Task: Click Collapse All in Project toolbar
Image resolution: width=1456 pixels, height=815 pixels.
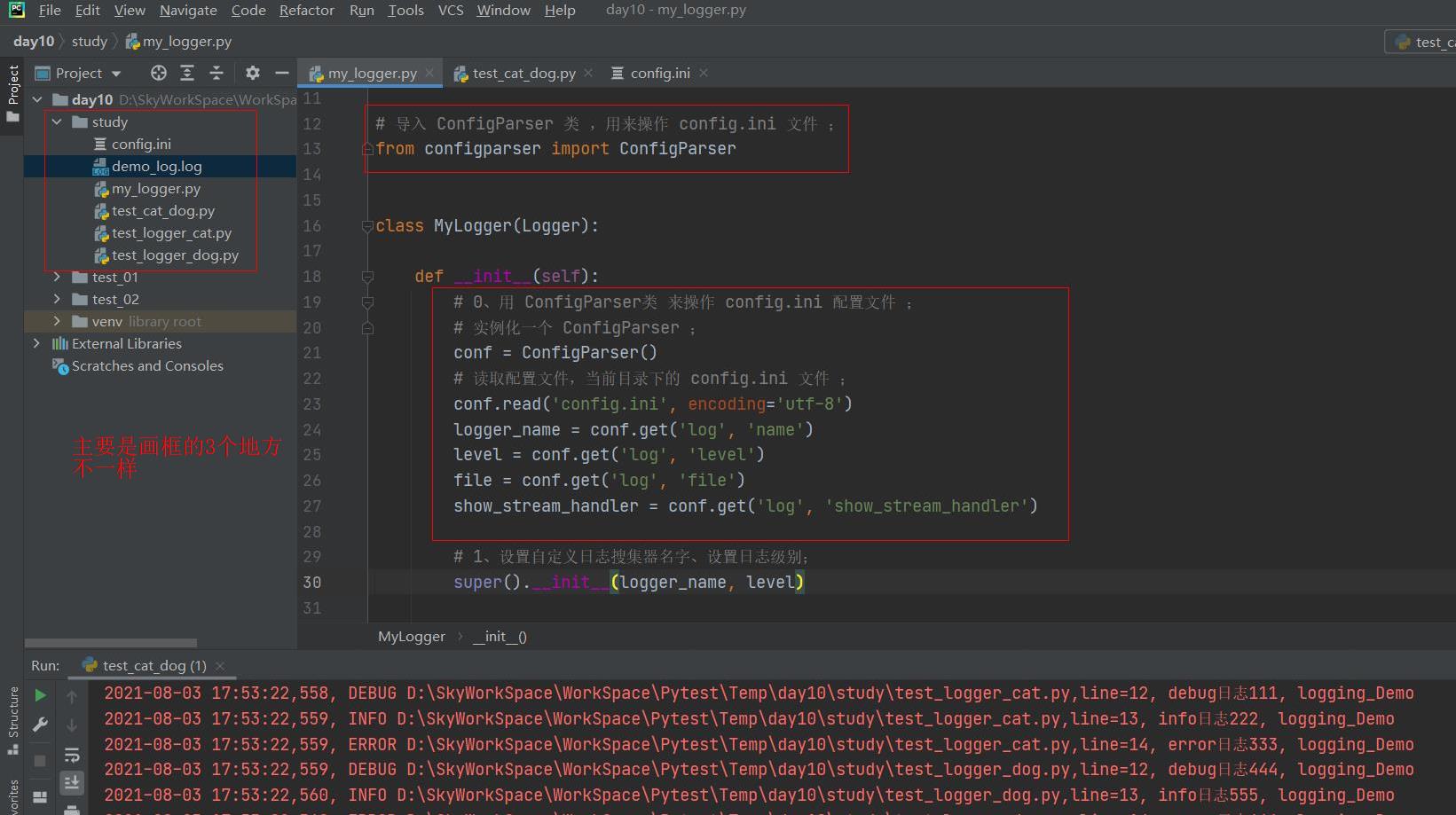Action: point(216,73)
